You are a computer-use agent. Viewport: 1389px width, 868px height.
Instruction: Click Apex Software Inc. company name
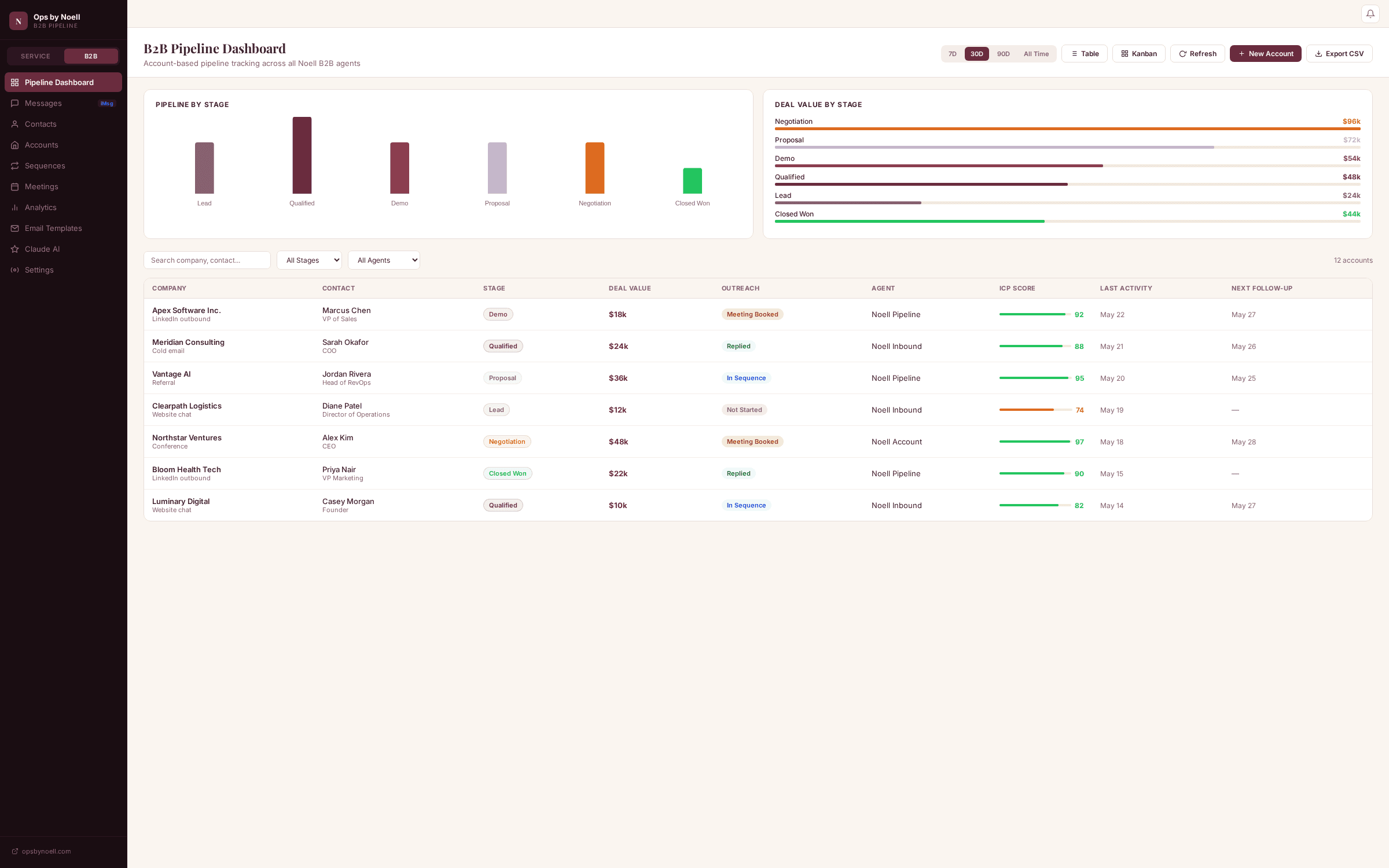[x=186, y=311]
